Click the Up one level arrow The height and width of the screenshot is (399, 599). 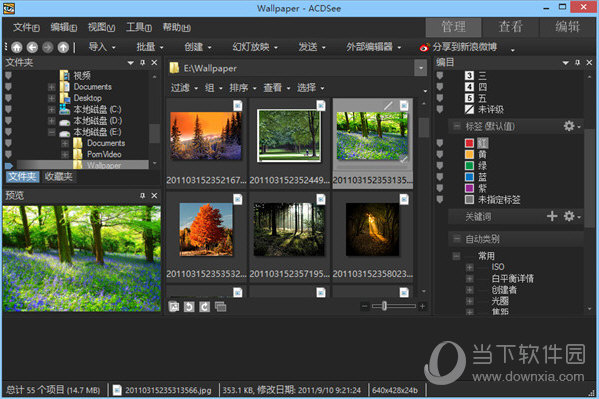point(63,47)
